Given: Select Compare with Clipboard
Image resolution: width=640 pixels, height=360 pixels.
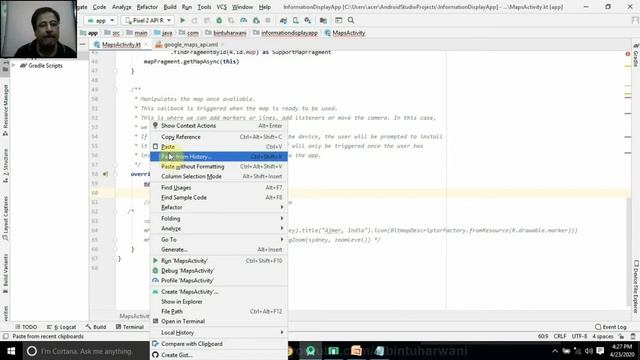Looking at the screenshot, I should [219, 344].
